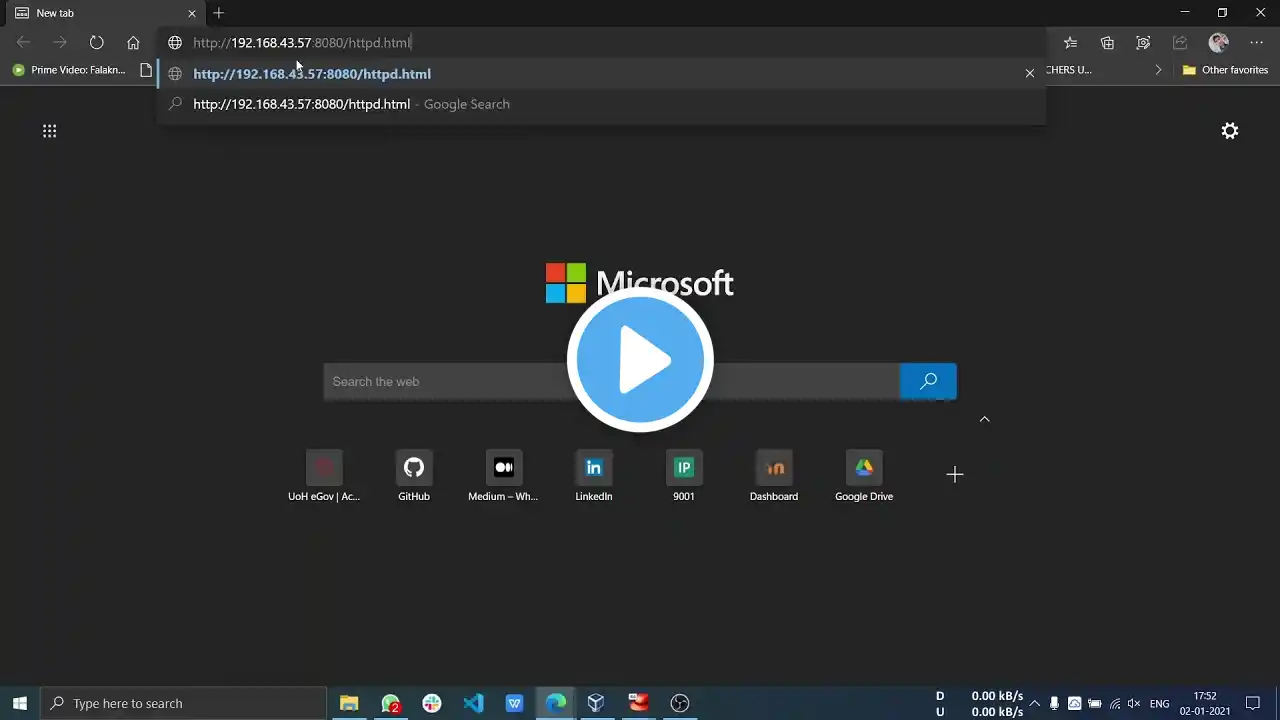Click the blue web search button
1280x720 pixels.
point(928,381)
